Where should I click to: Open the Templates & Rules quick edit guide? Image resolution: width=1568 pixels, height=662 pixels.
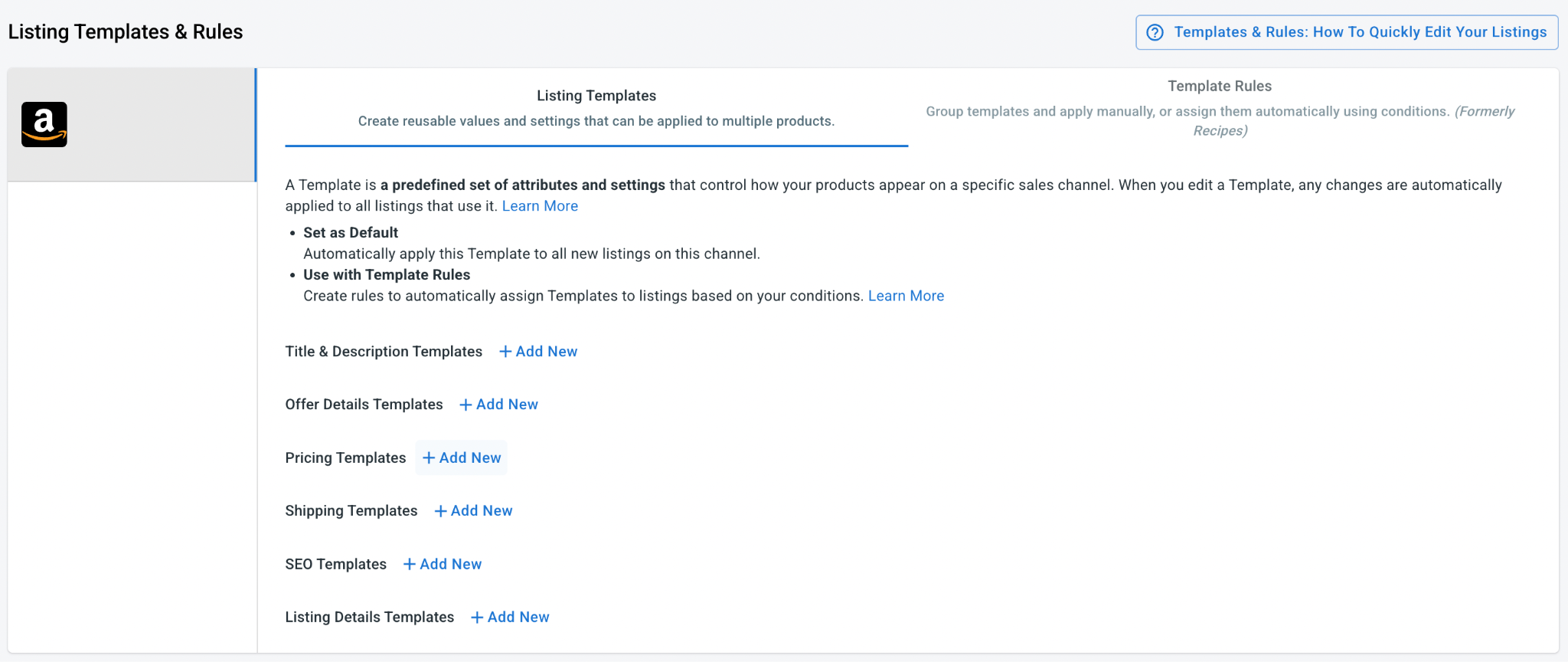[x=1347, y=32]
